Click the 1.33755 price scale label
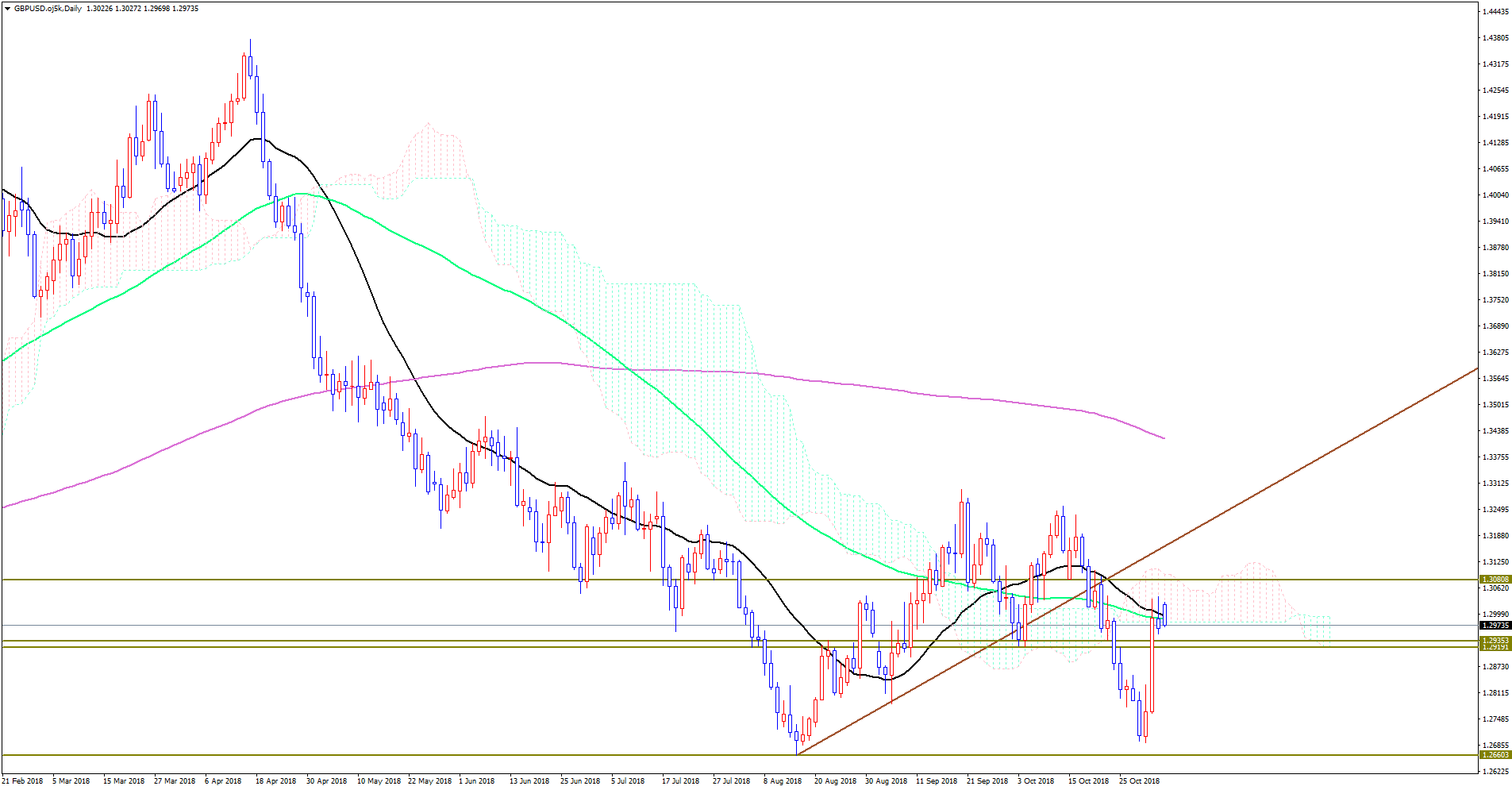Screen dimensions: 1512x790 click(x=1496, y=457)
